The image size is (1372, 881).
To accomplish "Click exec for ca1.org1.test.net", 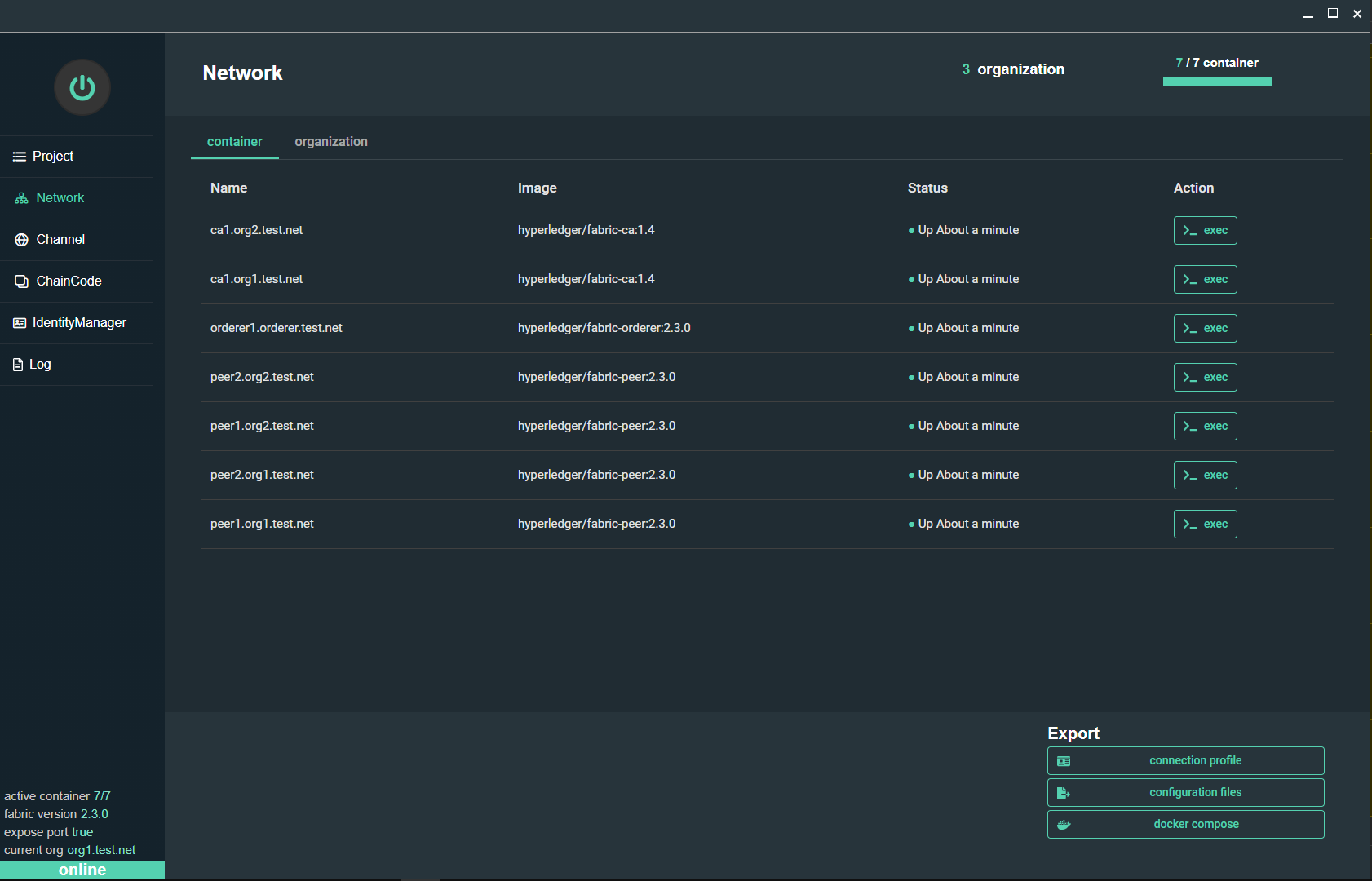I will [1205, 279].
